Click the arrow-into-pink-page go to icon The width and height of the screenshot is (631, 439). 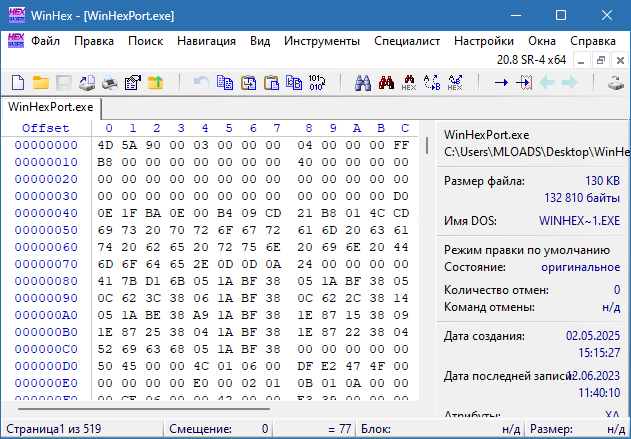pyautogui.click(x=524, y=82)
